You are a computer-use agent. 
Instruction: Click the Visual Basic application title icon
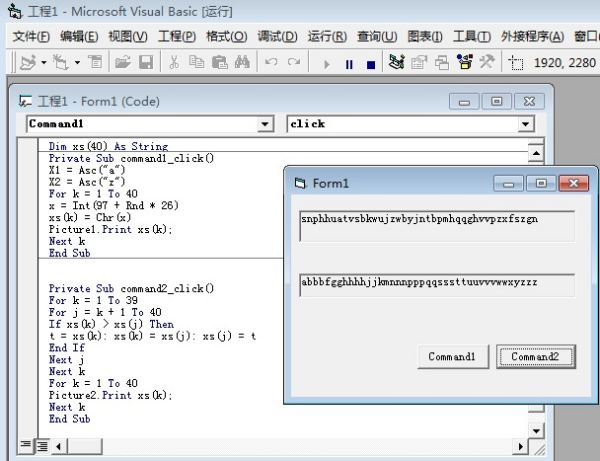15,11
